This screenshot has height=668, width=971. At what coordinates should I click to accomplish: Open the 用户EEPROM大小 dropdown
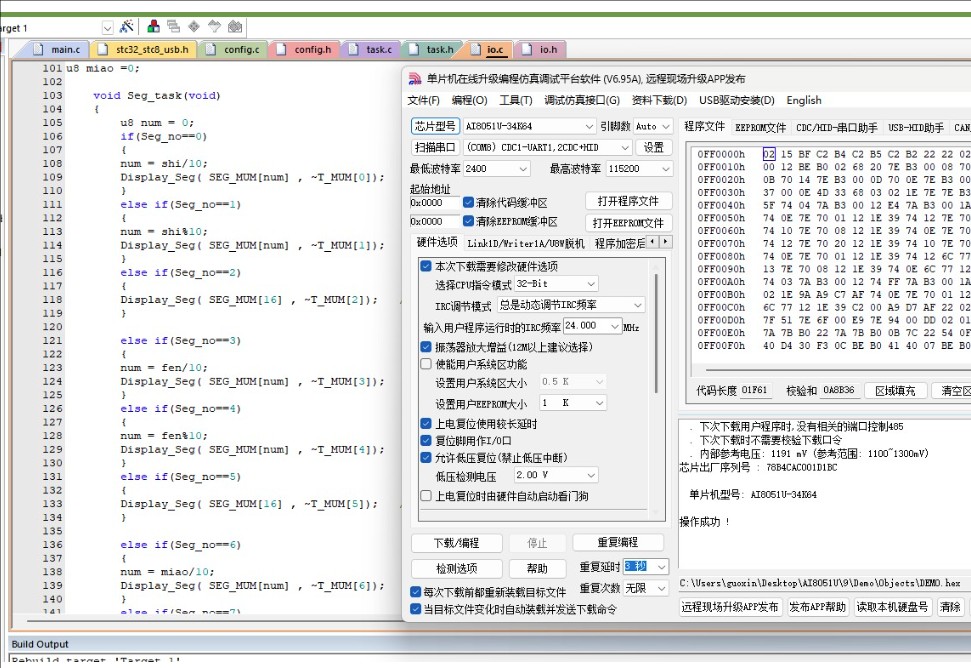(x=573, y=403)
